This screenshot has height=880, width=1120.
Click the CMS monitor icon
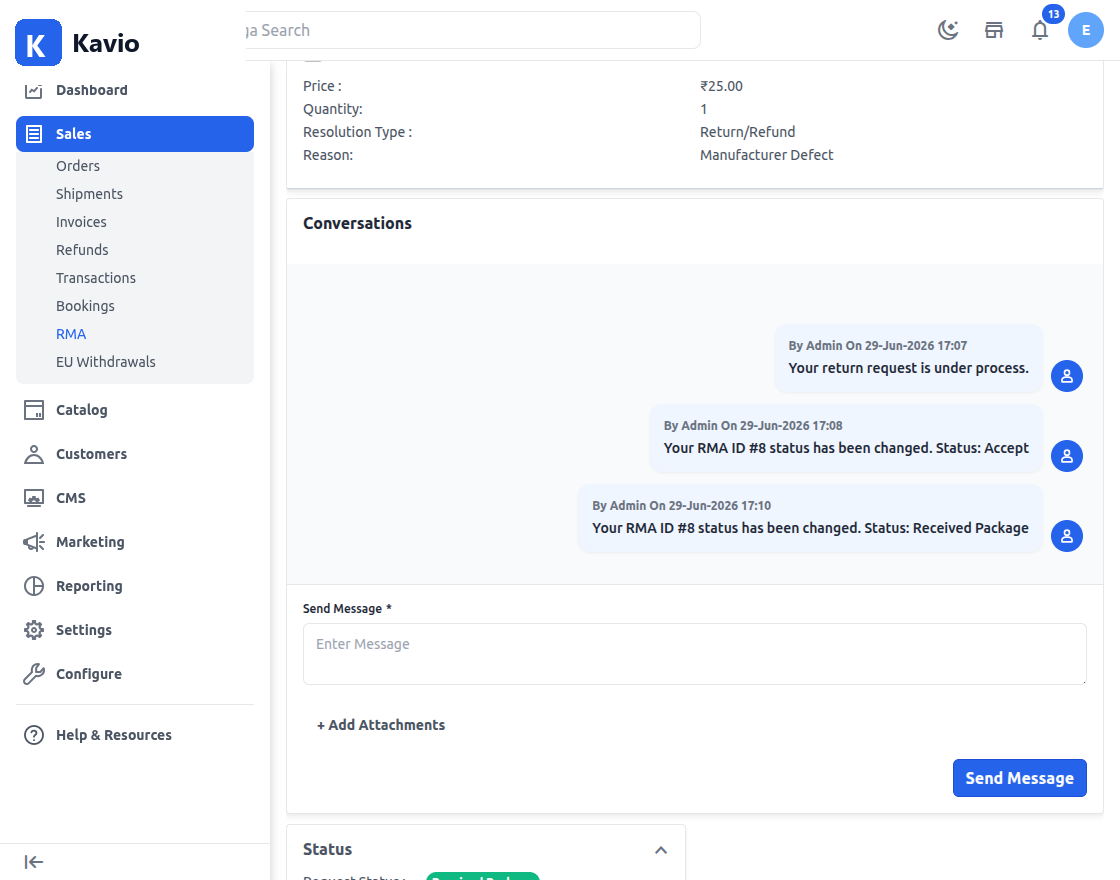point(34,498)
